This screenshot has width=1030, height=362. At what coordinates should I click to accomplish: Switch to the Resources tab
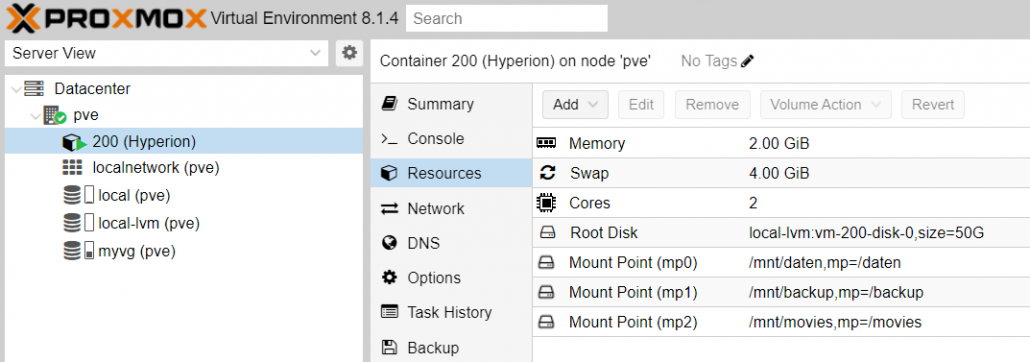pyautogui.click(x=451, y=173)
